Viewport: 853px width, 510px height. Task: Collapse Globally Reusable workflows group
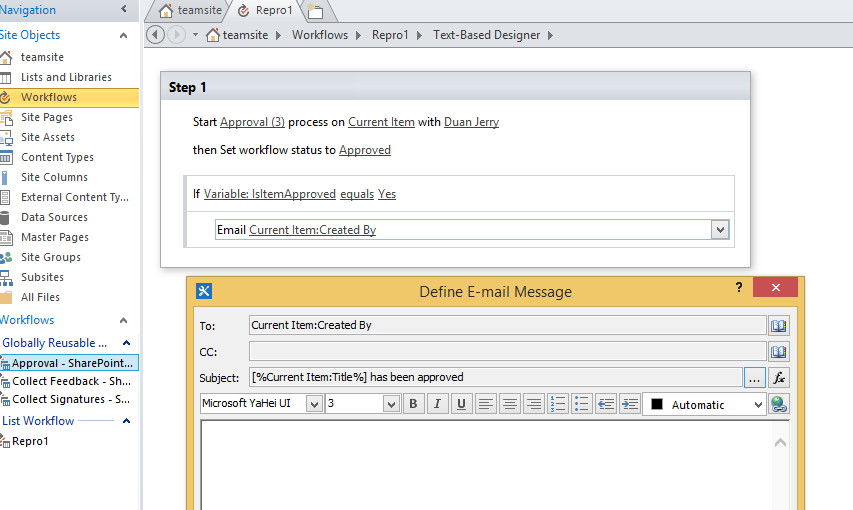point(126,343)
